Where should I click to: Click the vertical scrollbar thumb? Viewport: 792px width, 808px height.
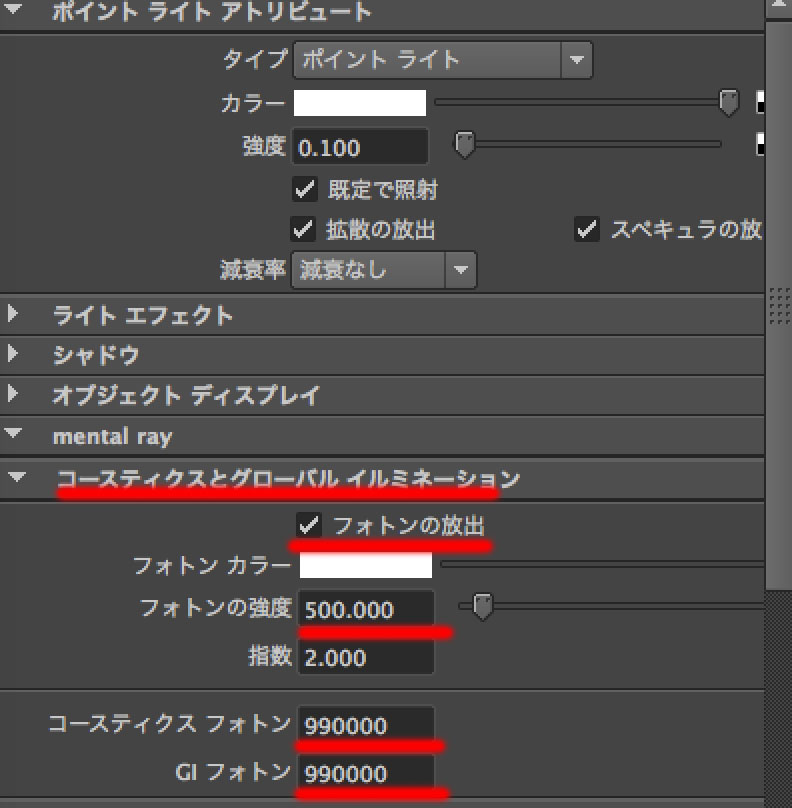pos(779,305)
